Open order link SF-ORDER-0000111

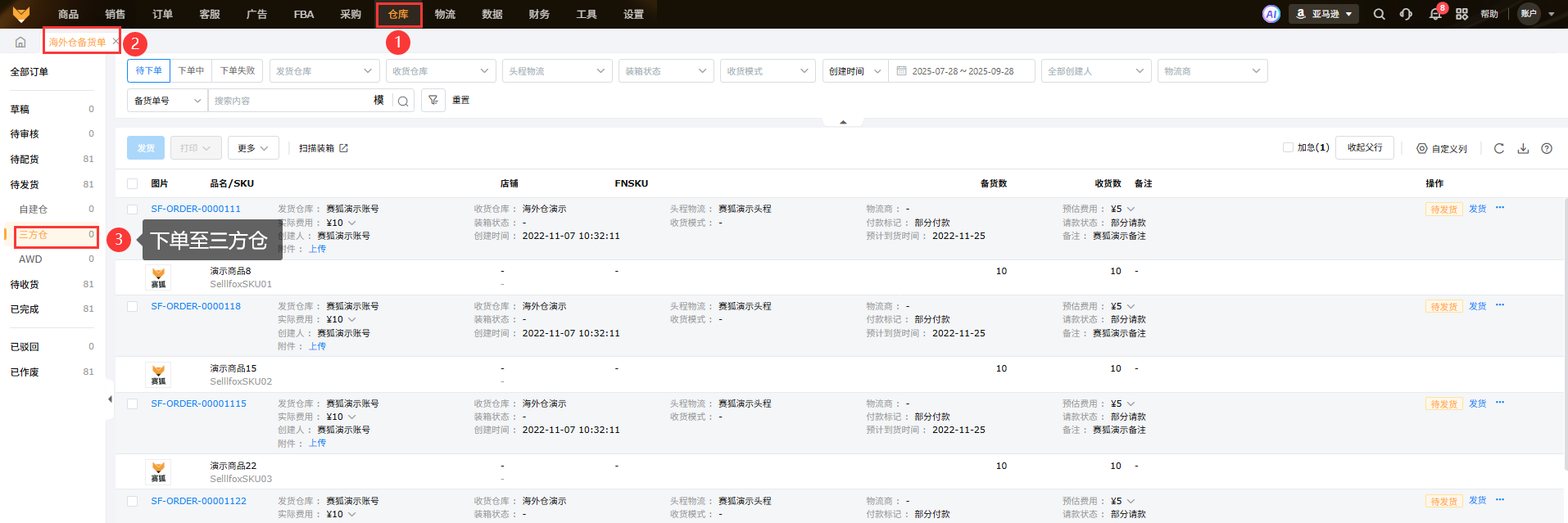[x=196, y=209]
